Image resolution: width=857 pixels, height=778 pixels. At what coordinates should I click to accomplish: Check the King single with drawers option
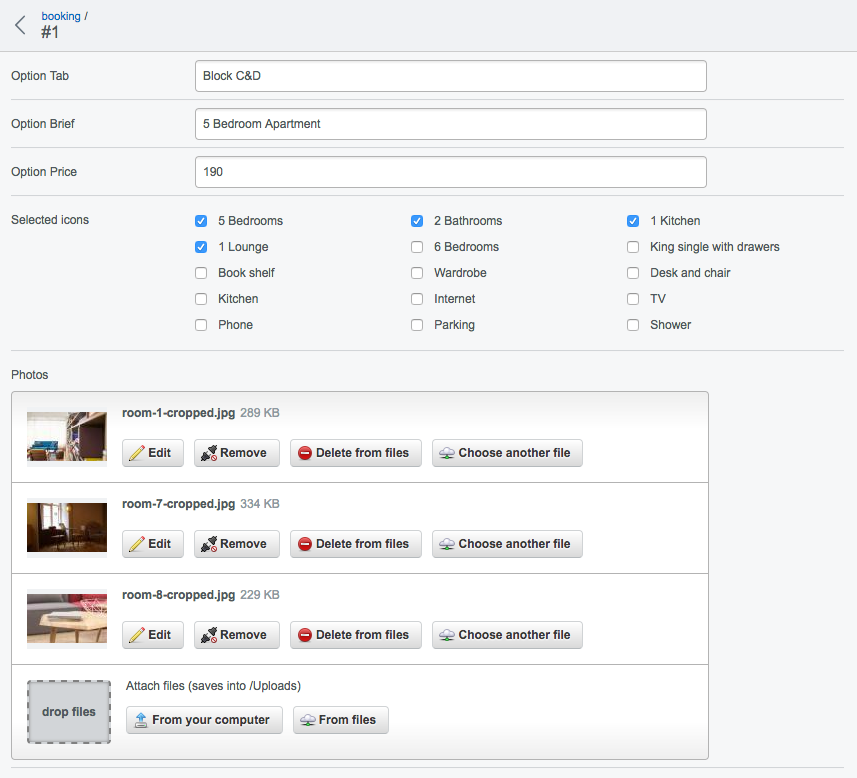tap(633, 247)
